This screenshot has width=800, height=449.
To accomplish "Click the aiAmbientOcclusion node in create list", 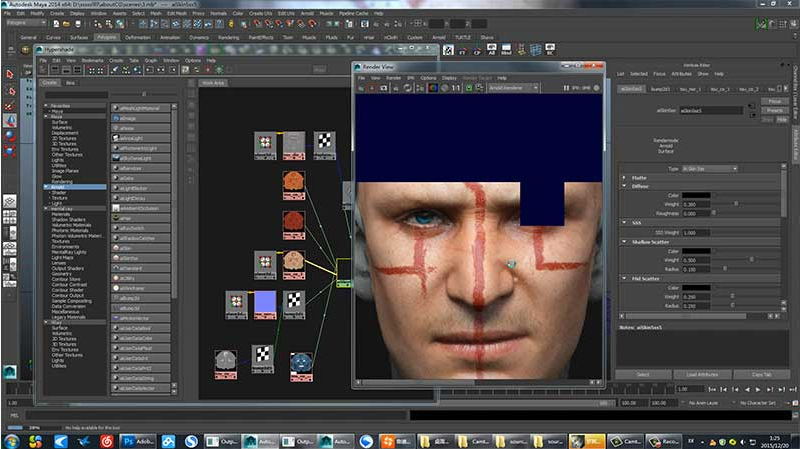I will pyautogui.click(x=141, y=208).
